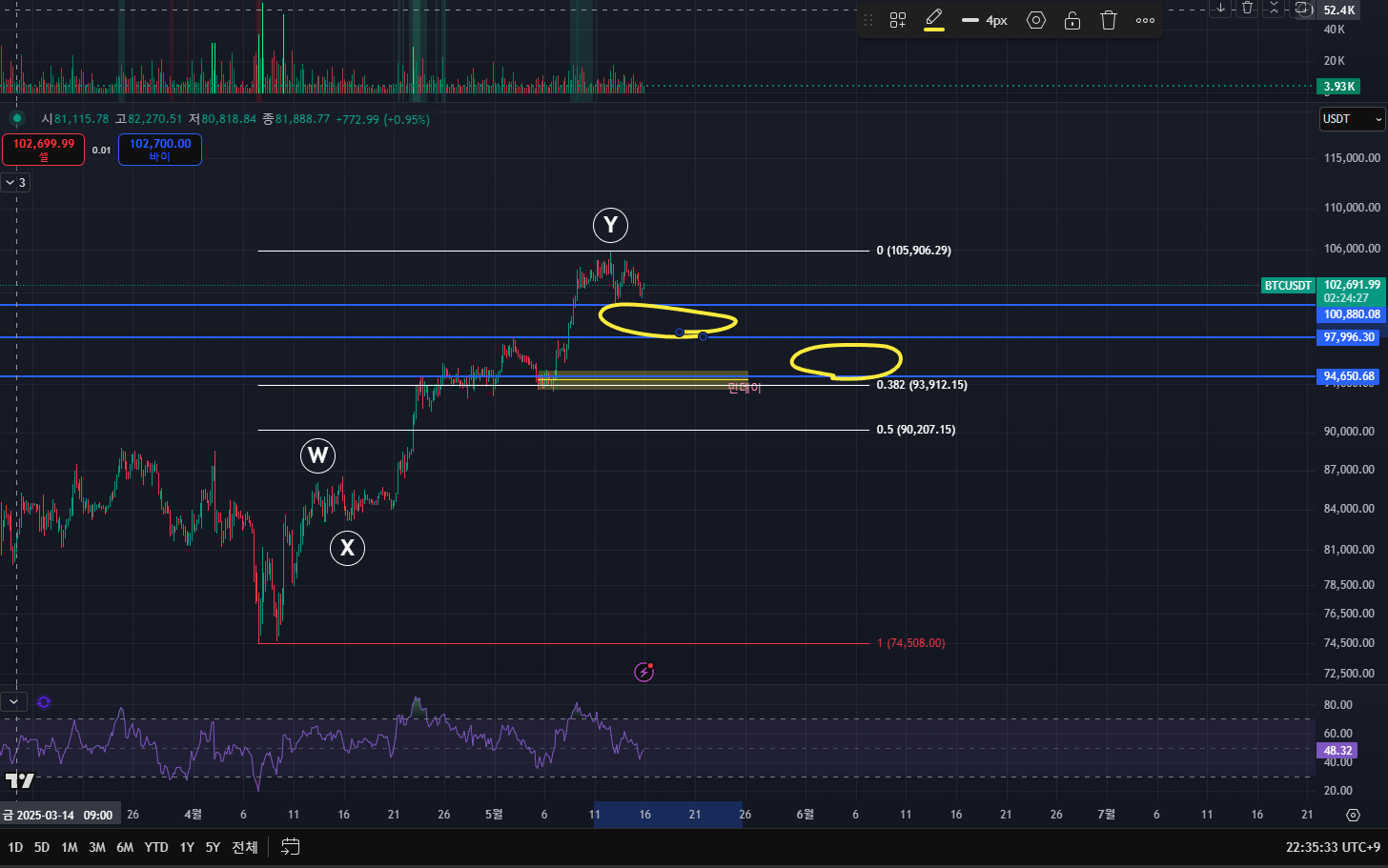Toggle the drawing lock padlock icon
This screenshot has height=868, width=1388.
(x=1072, y=20)
